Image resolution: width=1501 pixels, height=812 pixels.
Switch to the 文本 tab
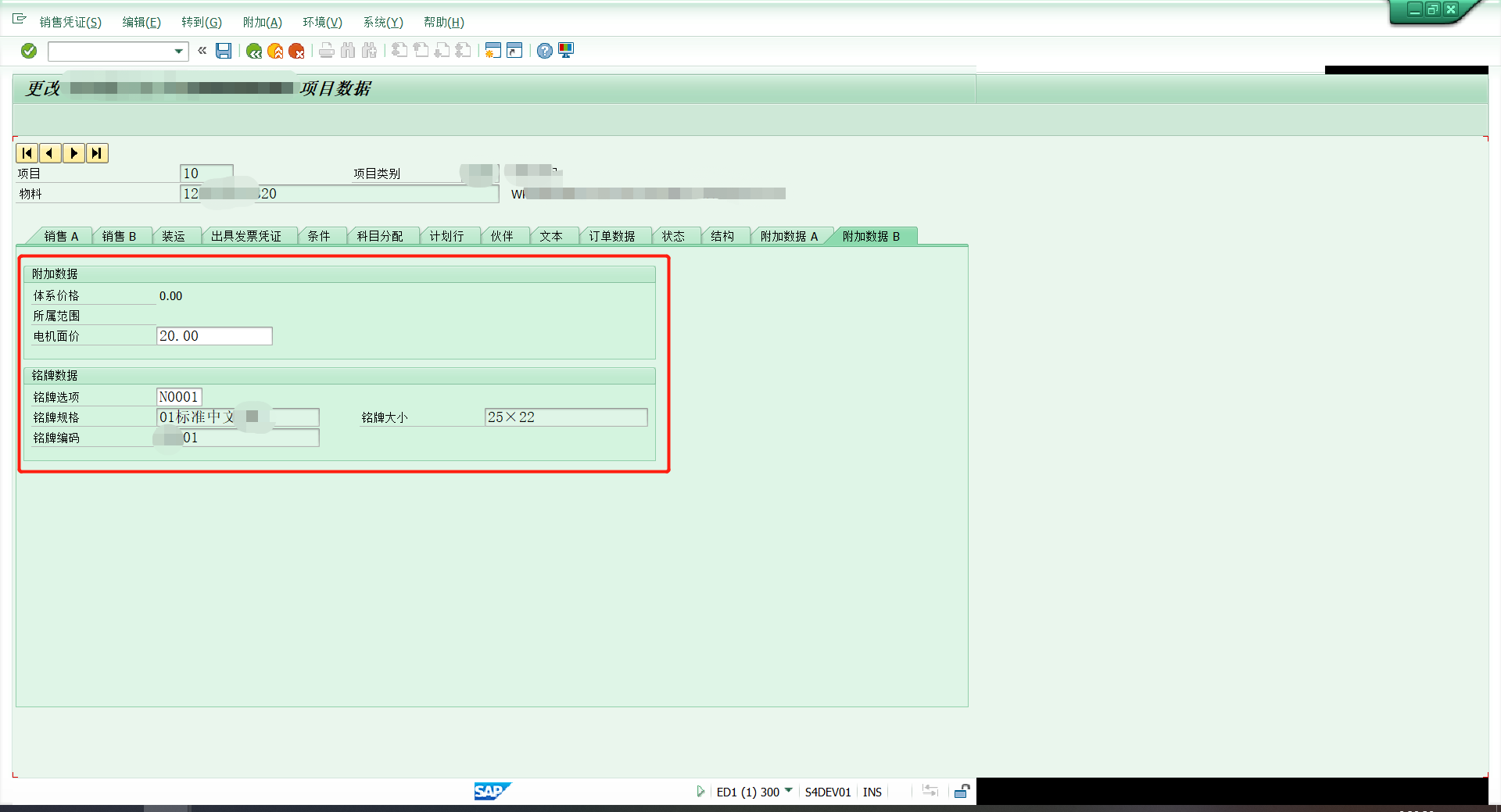pyautogui.click(x=551, y=236)
